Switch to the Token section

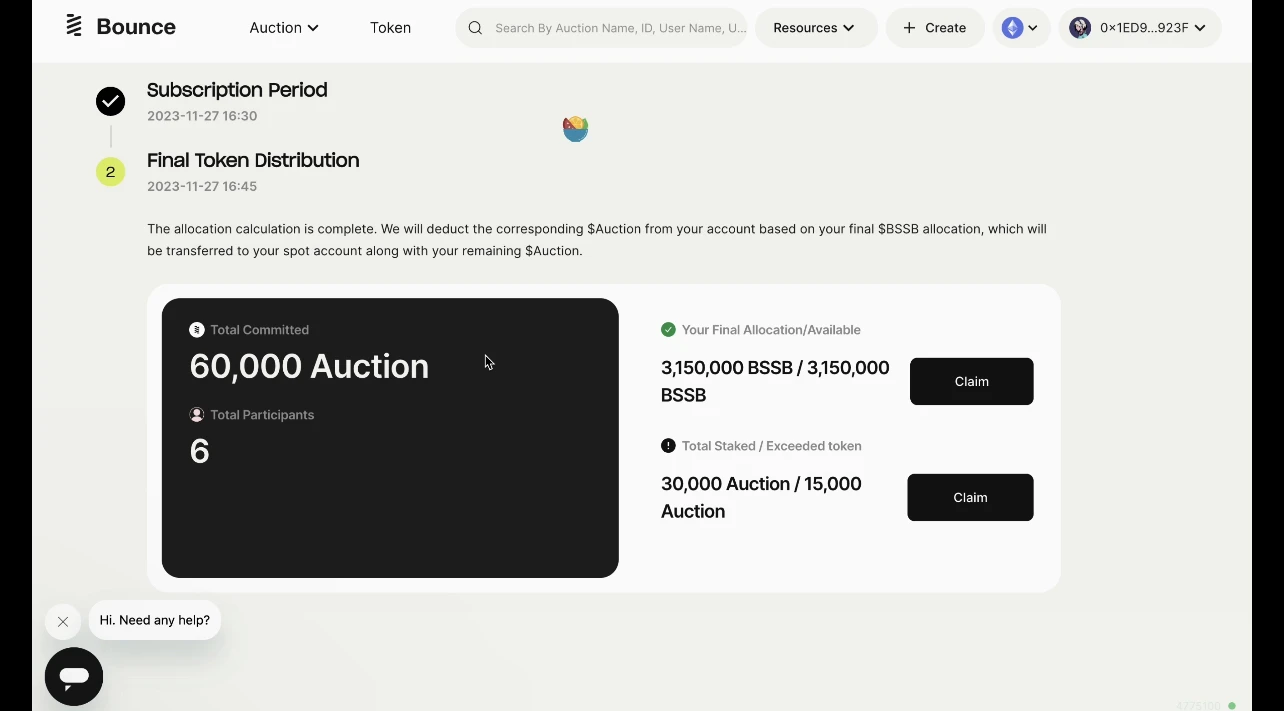[390, 28]
